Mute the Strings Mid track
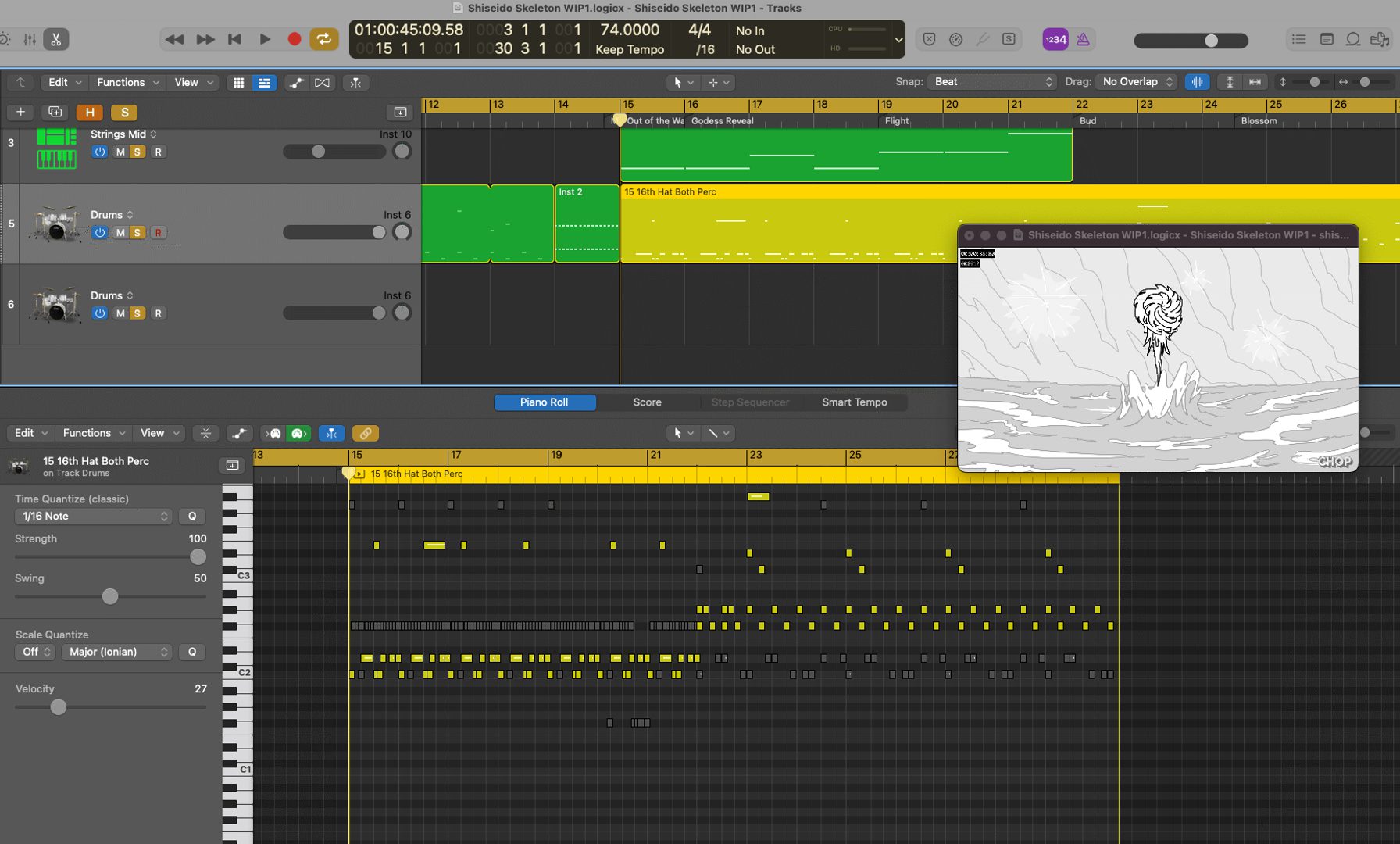 tap(120, 152)
